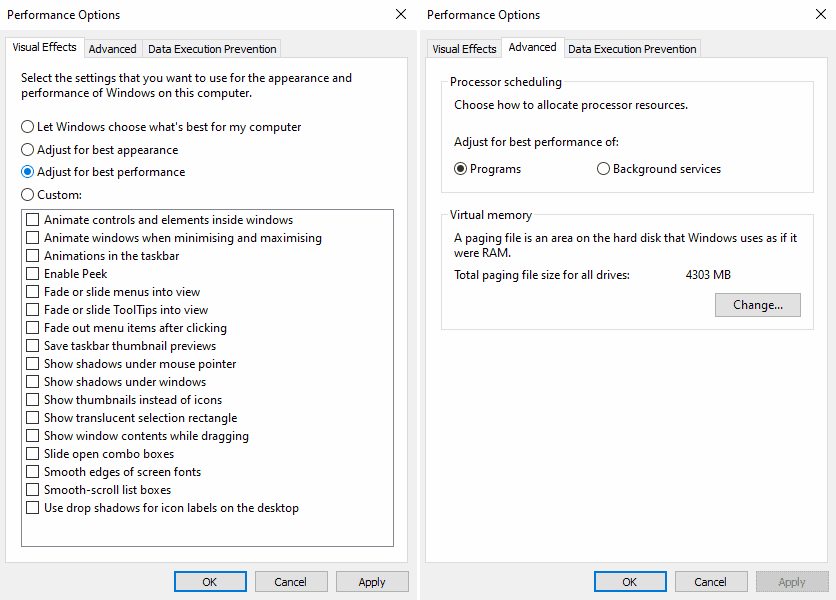Apply the visual effects settings

pos(372,581)
